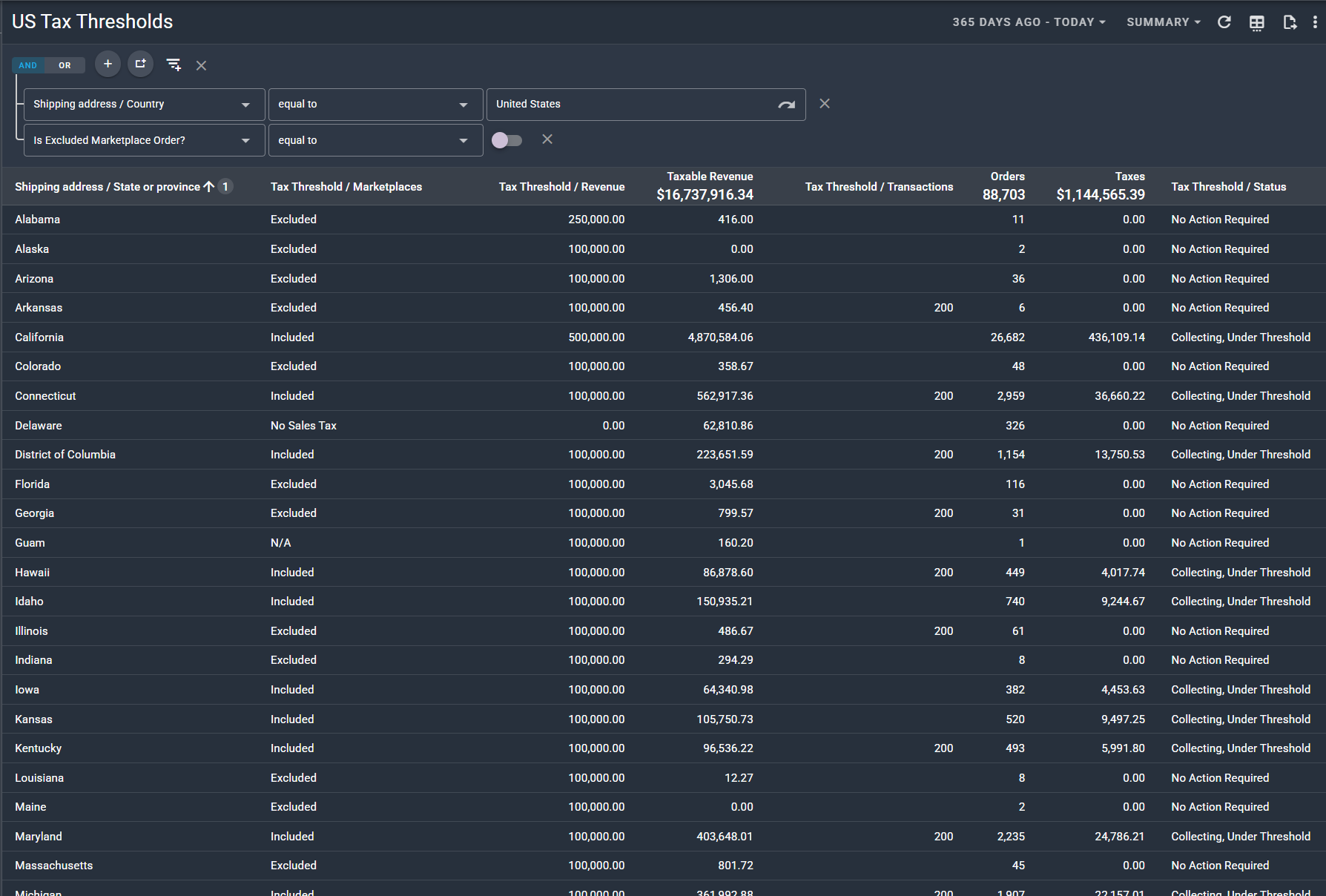Switch filter logic to OR

[65, 65]
